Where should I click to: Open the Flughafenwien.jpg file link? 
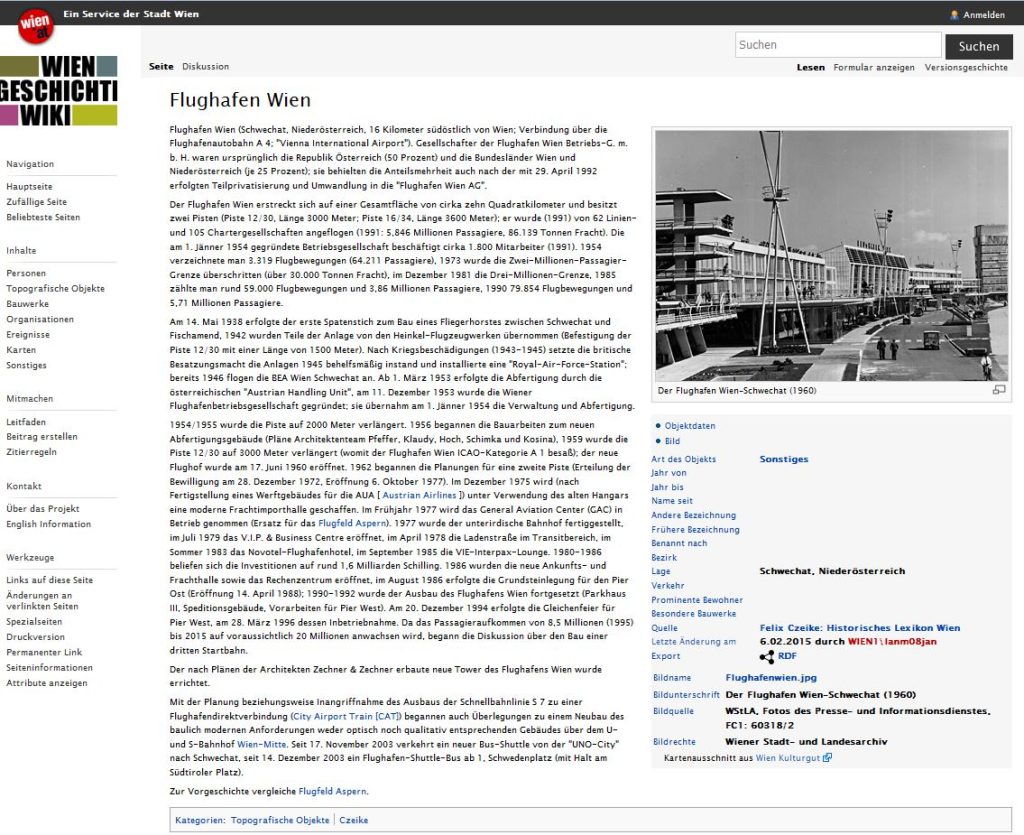point(770,678)
